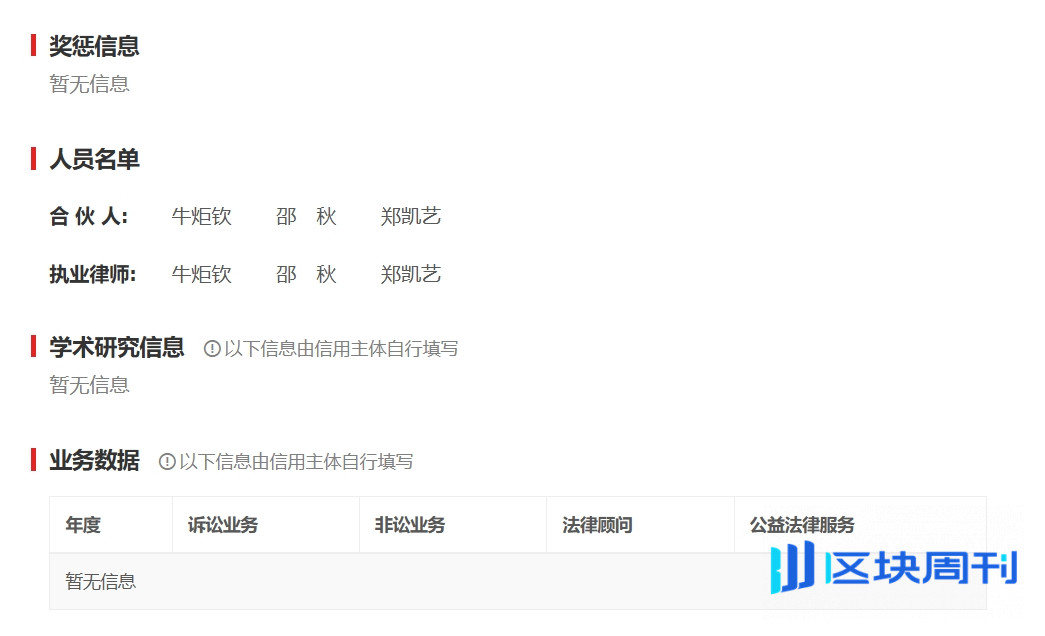This screenshot has height=636, width=1045.
Task: Open lawyer 郑凯艺 in 执业律师 row
Action: (x=411, y=275)
